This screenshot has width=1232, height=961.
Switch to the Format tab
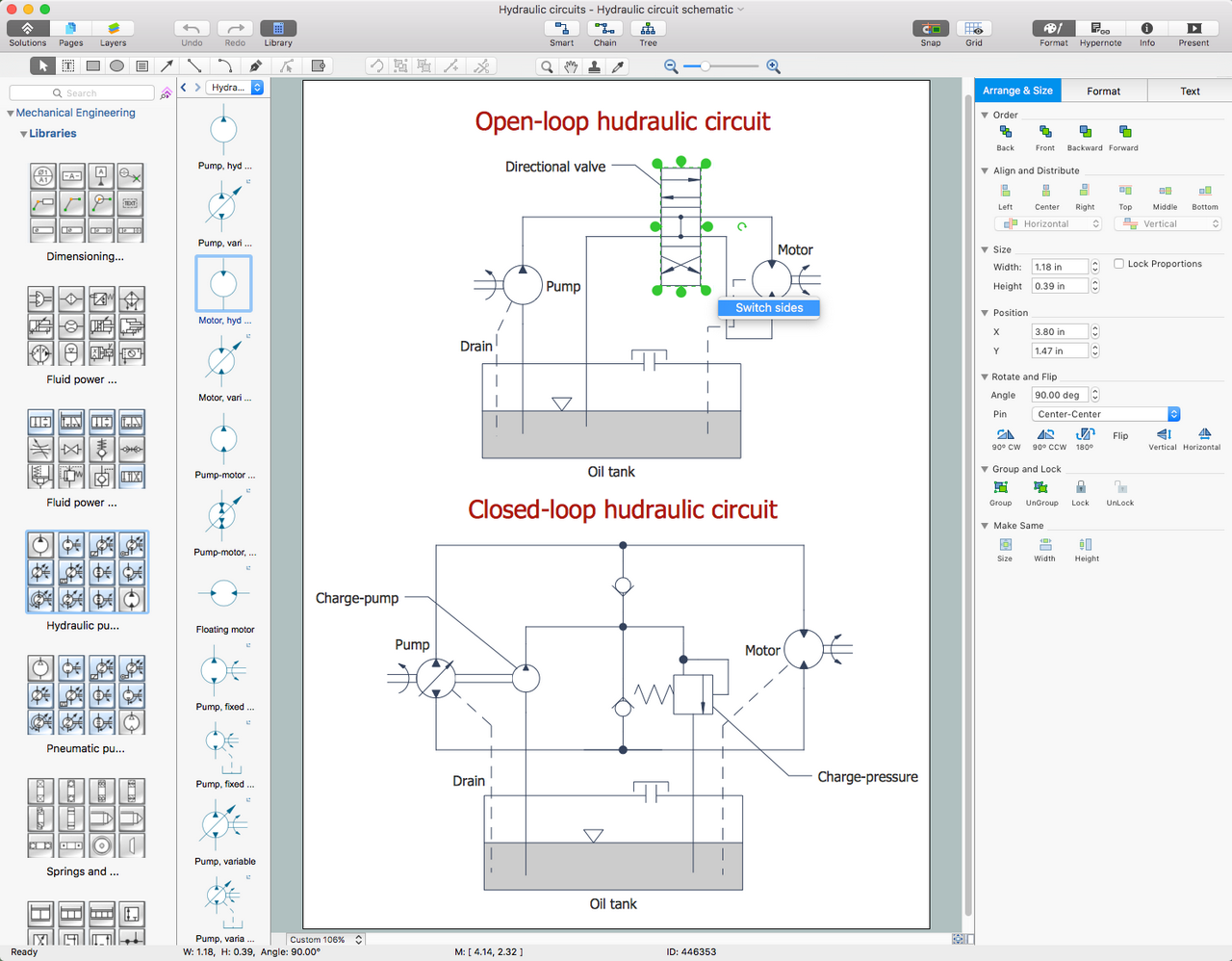tap(1103, 91)
